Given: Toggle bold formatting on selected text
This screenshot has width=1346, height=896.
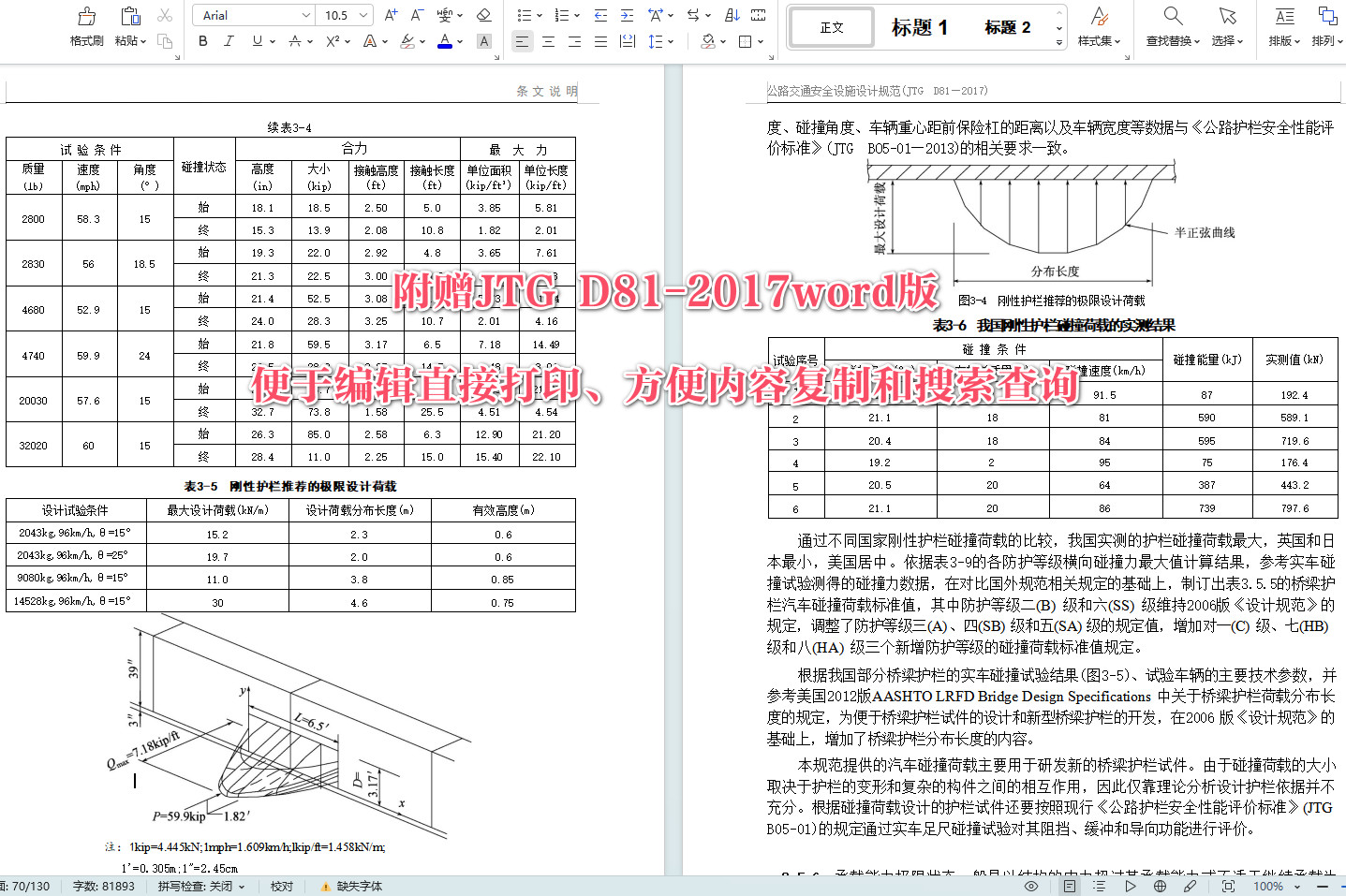Looking at the screenshot, I should 202,42.
